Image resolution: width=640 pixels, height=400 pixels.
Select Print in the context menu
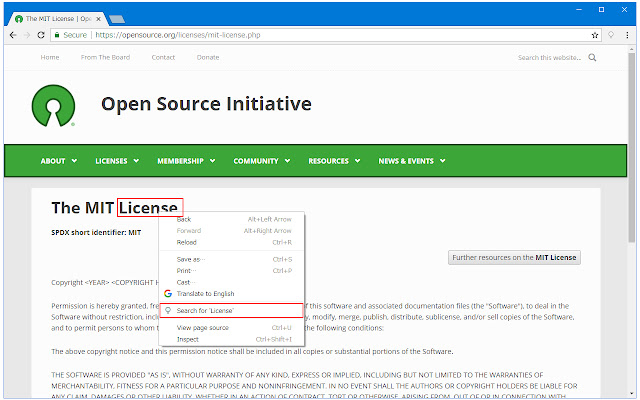(x=231, y=271)
